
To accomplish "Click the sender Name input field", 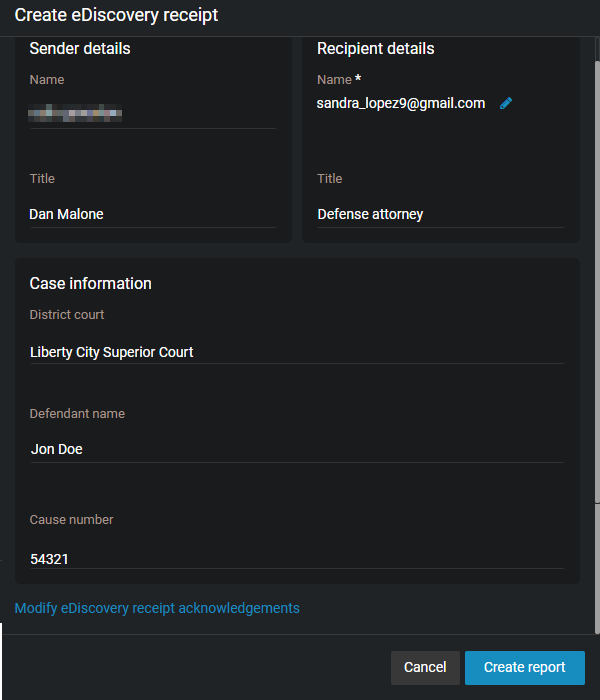I will click(x=153, y=113).
